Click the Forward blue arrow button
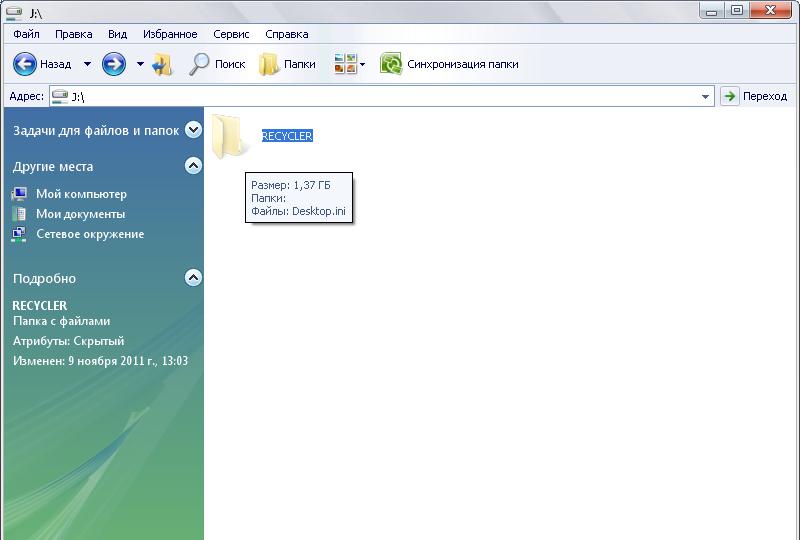Viewport: 800px width, 540px height. point(114,64)
